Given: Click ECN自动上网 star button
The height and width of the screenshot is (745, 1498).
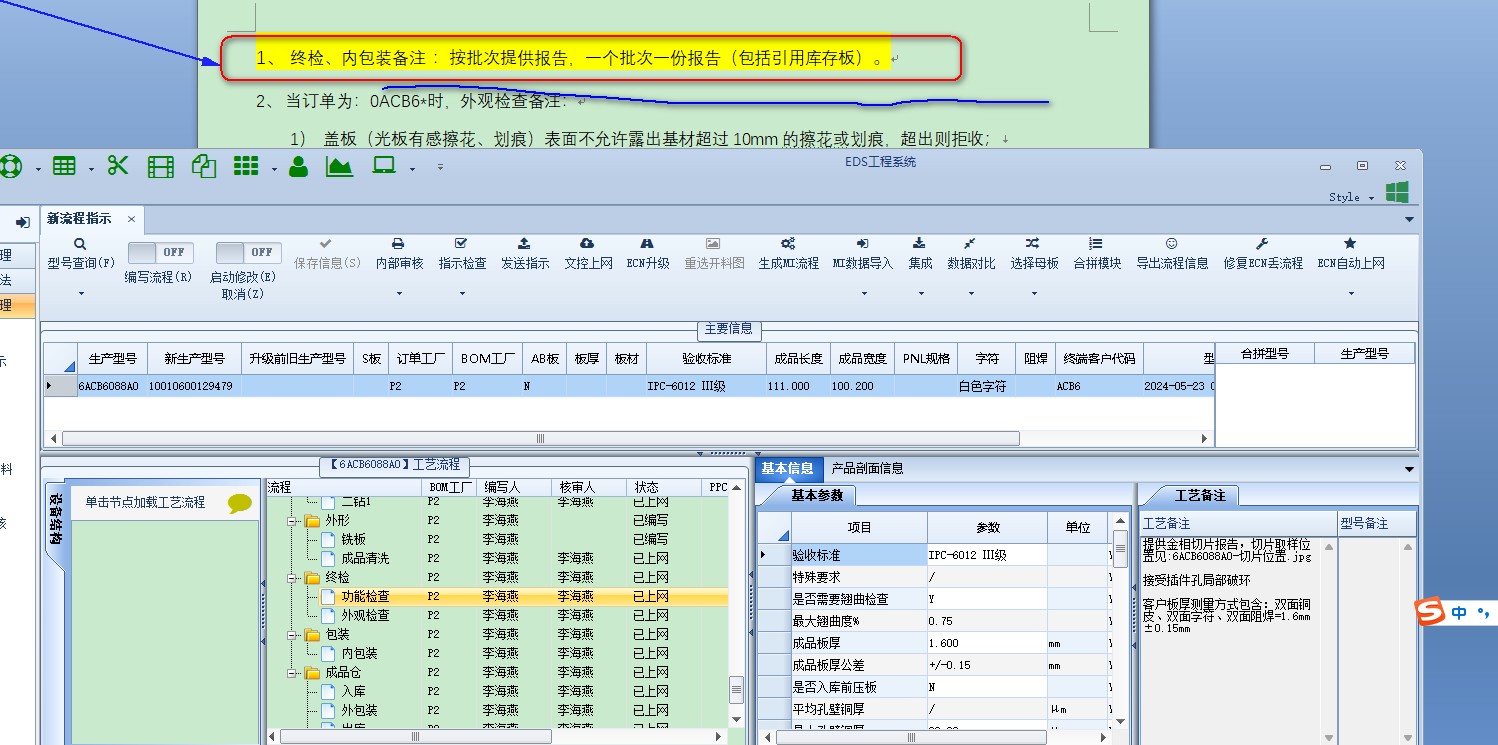Looking at the screenshot, I should (1351, 254).
